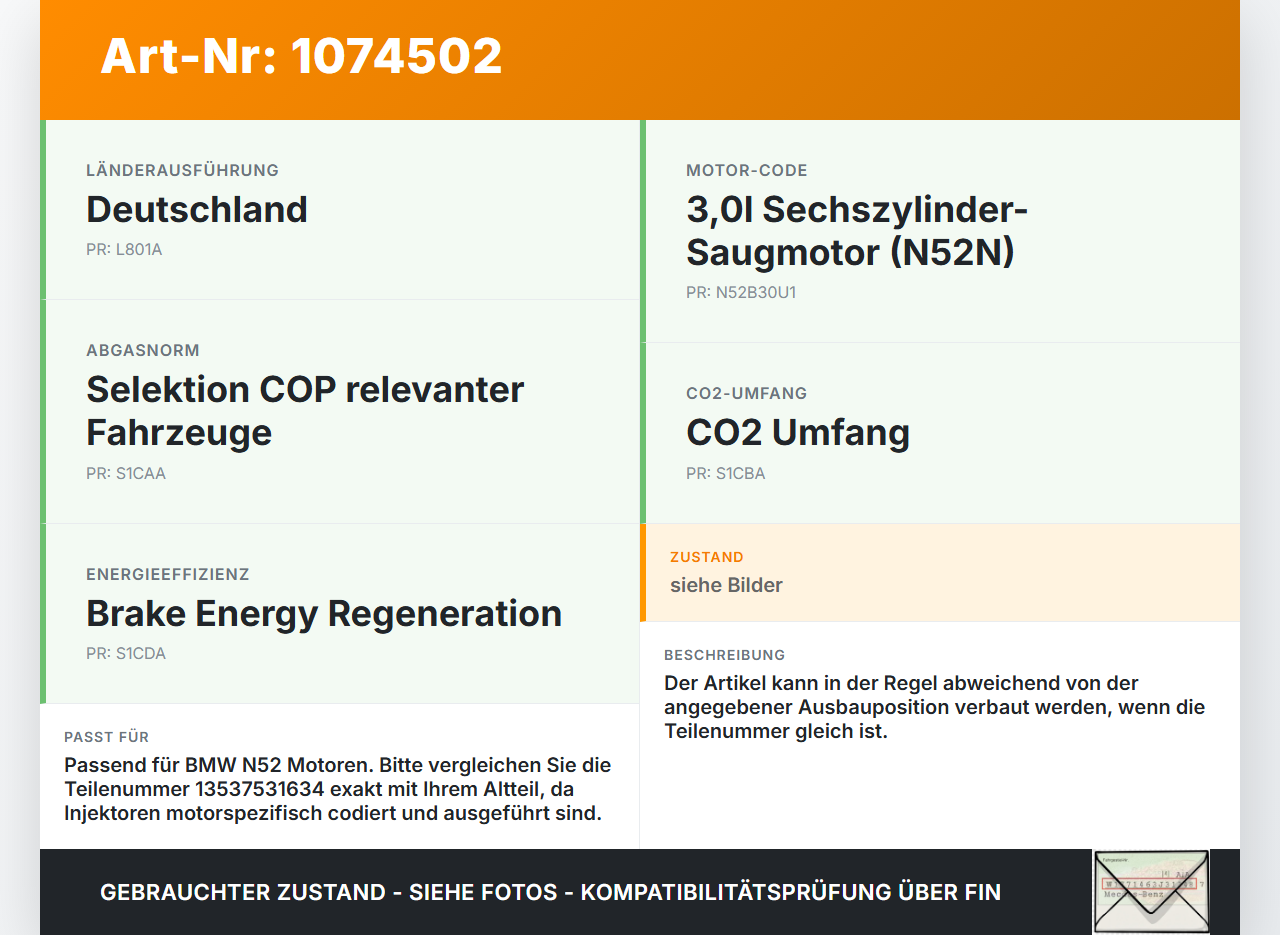The height and width of the screenshot is (935, 1280).
Task: Click the ZUSTAND label
Action: pyautogui.click(x=707, y=557)
